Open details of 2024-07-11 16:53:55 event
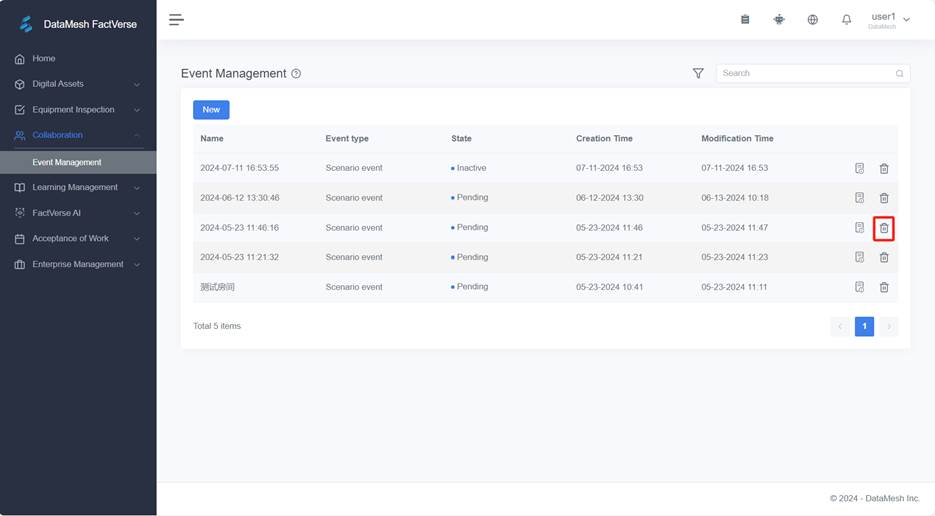This screenshot has width=935, height=516. click(x=859, y=169)
